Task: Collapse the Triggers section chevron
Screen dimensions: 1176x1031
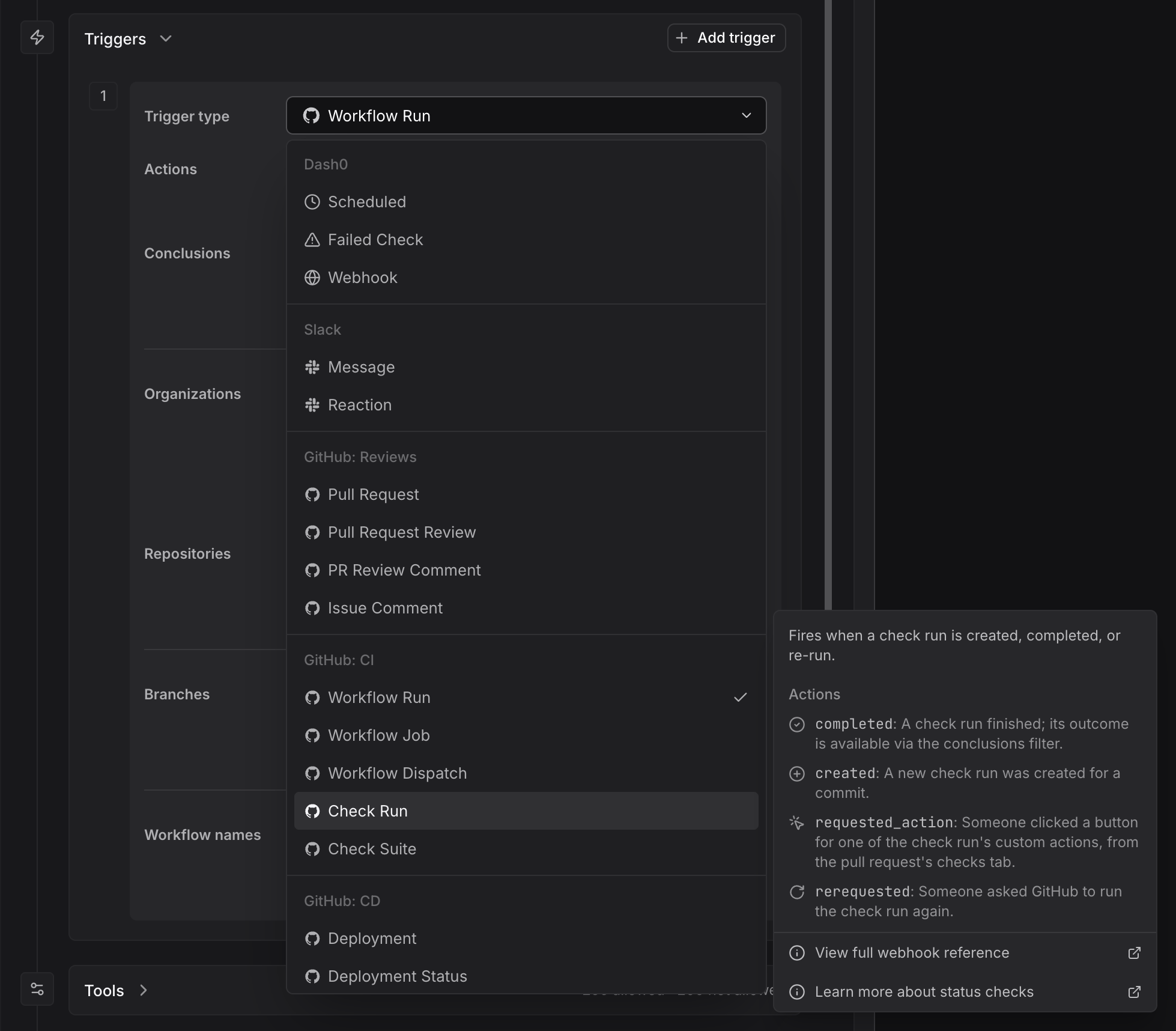Action: [x=166, y=38]
